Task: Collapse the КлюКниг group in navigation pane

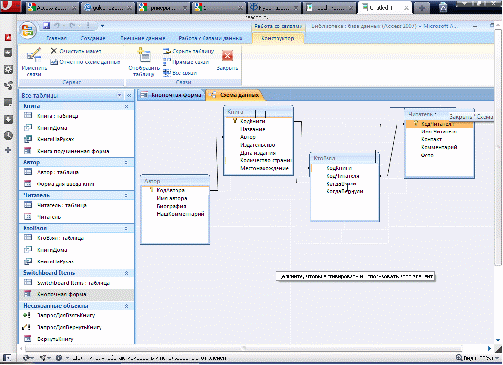Action: tap(126, 228)
